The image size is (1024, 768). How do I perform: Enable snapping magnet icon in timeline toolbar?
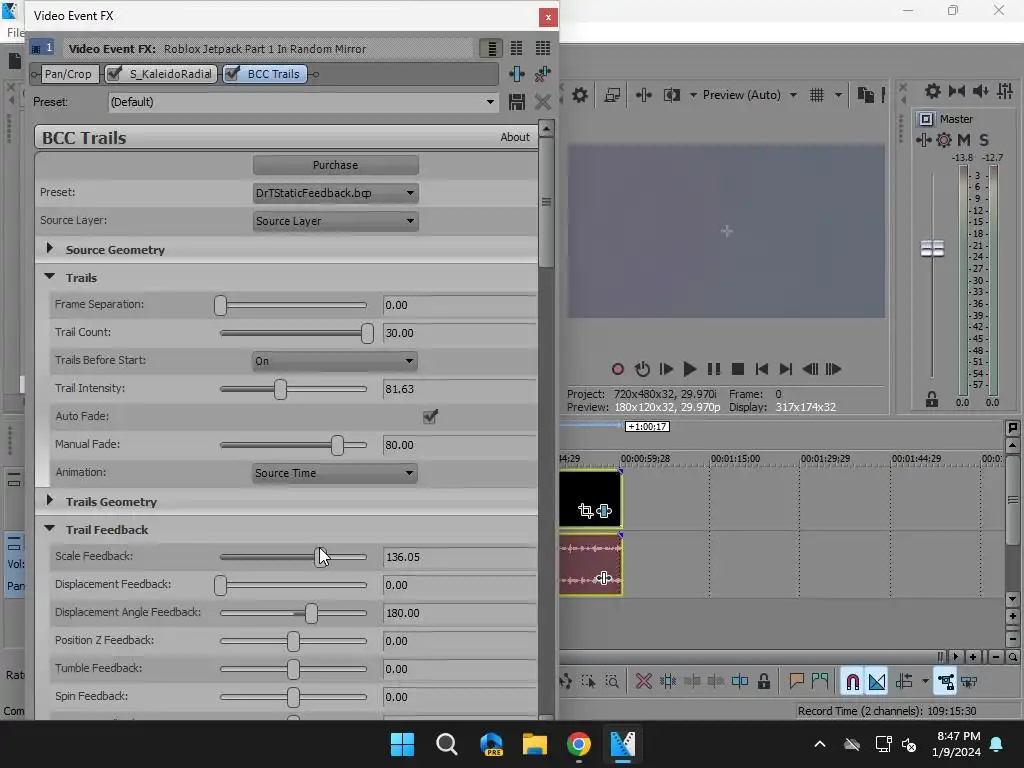(x=852, y=682)
